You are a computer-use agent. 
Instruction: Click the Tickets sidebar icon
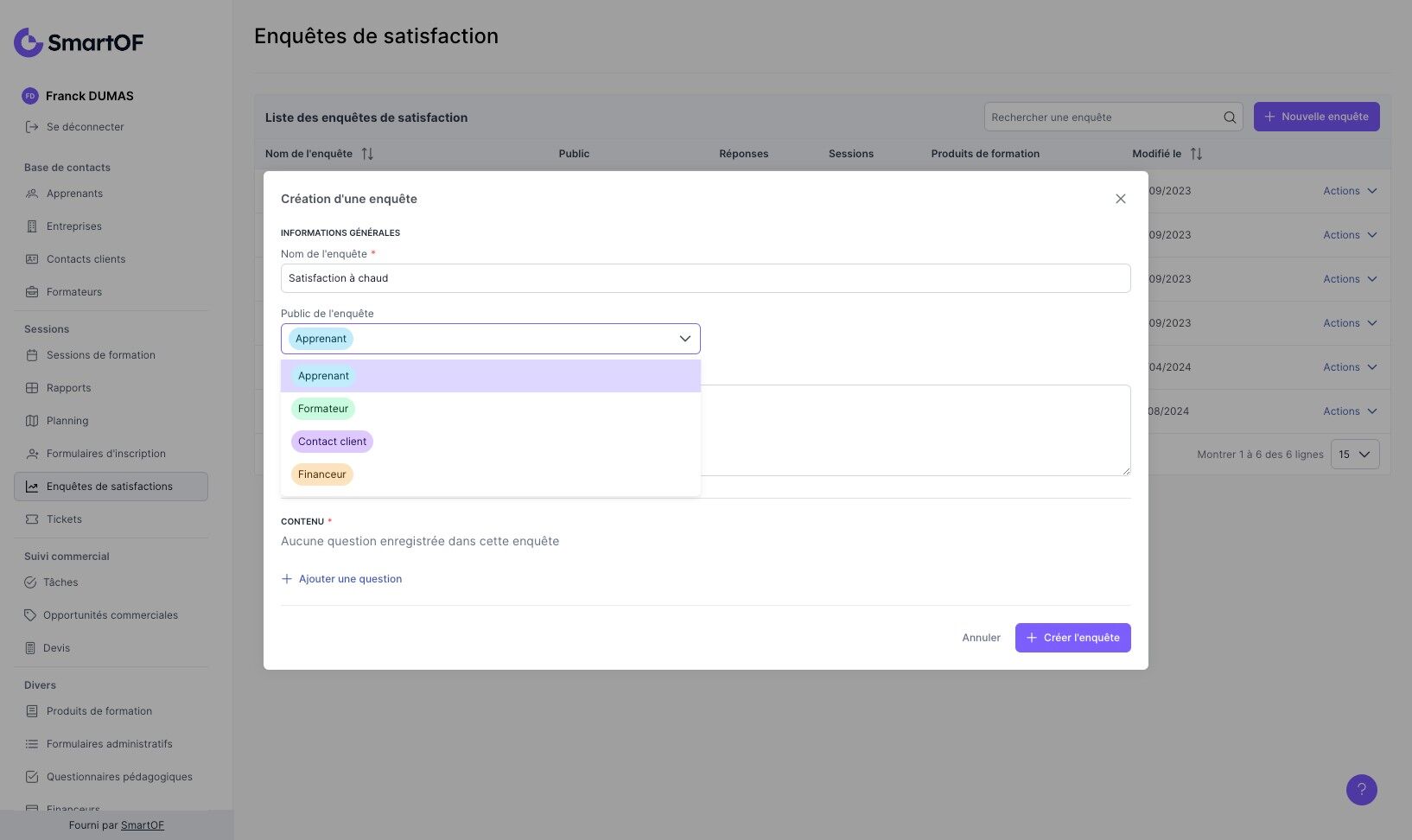(x=32, y=519)
